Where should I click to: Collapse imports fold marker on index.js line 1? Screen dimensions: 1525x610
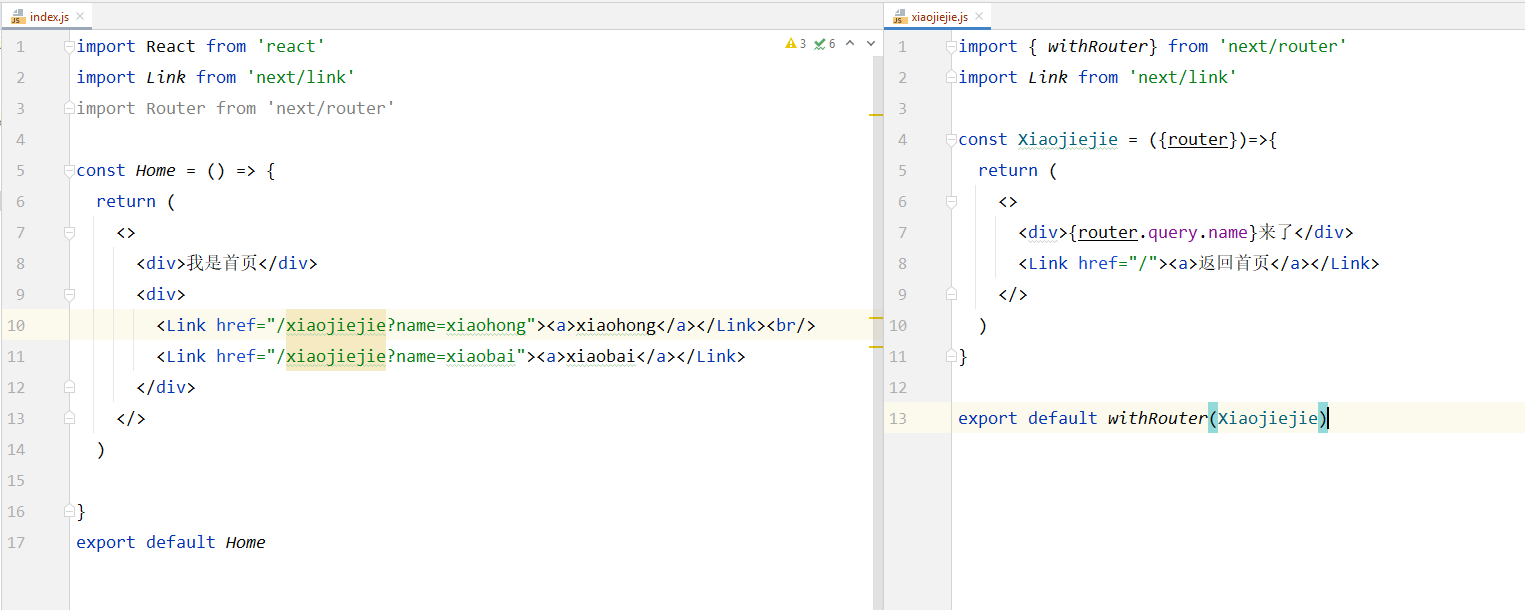click(x=69, y=46)
